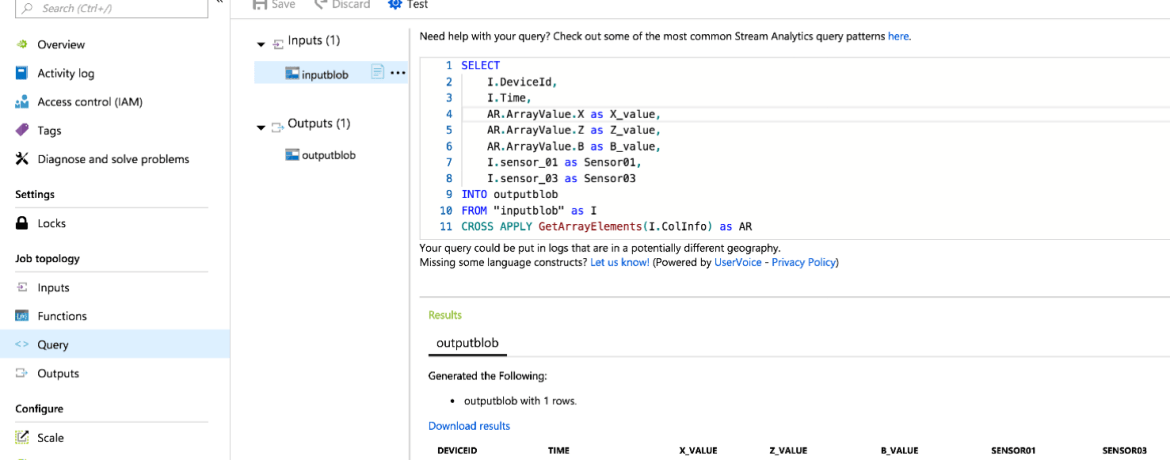Click the Activity log icon
This screenshot has width=1170, height=460.
22,73
